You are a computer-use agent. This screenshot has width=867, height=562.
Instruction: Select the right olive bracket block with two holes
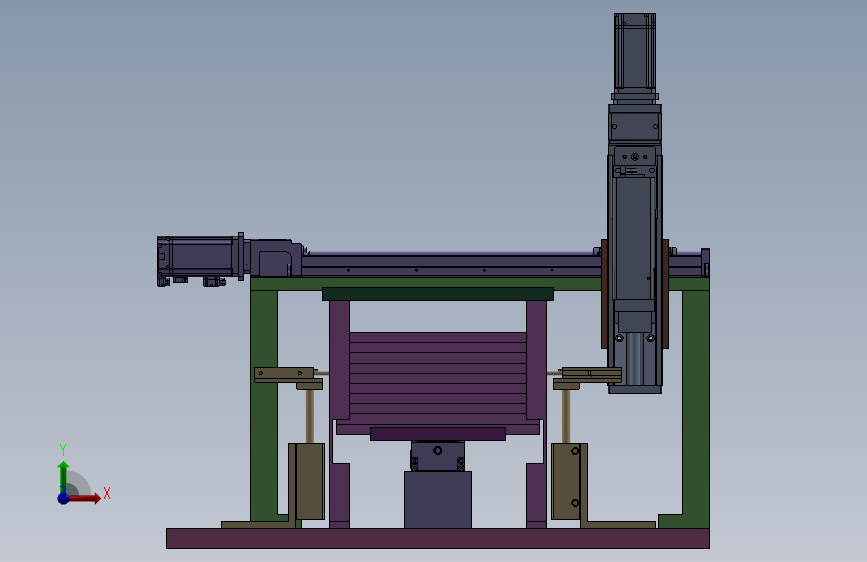[x=566, y=481]
